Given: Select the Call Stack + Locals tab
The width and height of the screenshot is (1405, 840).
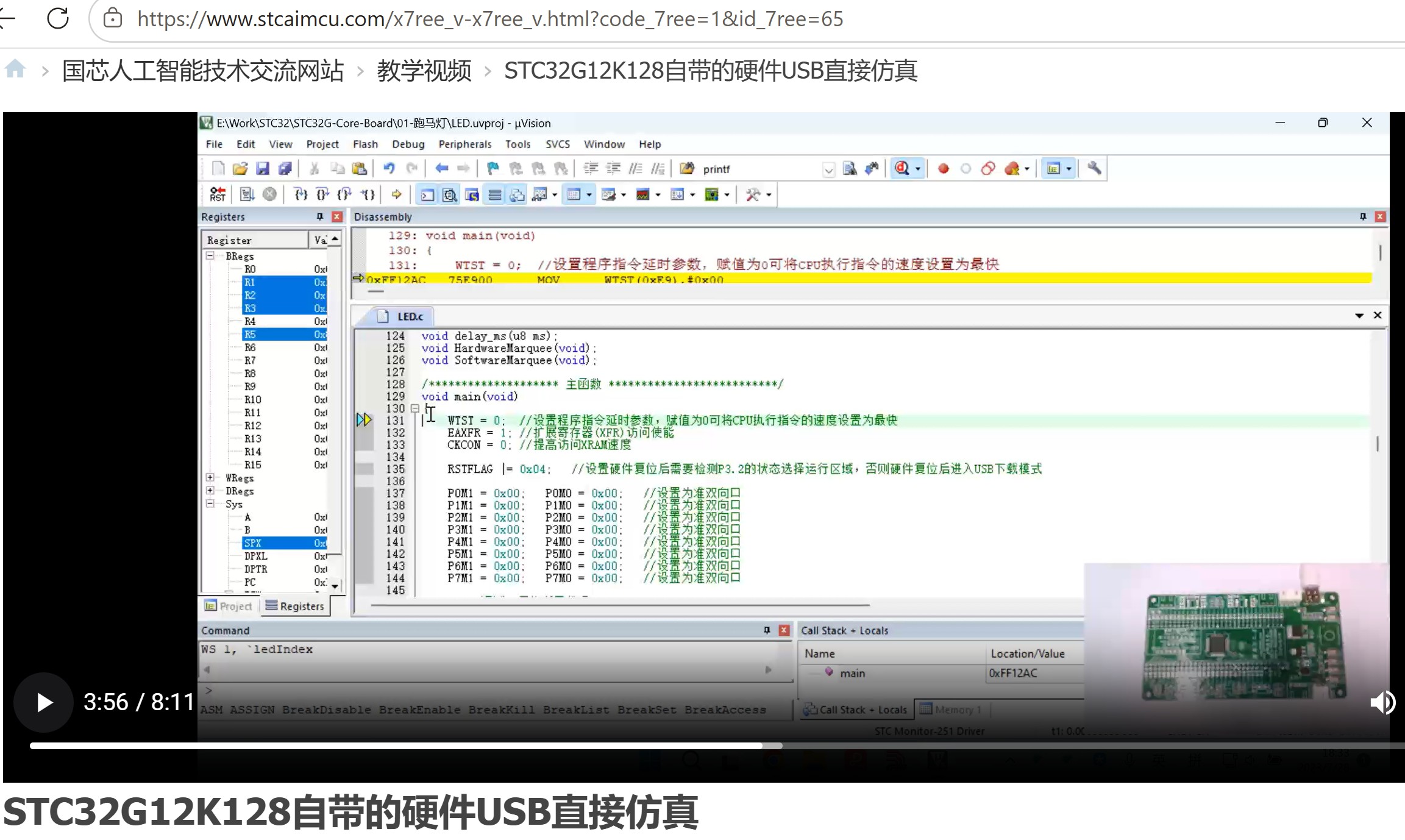Looking at the screenshot, I should [855, 710].
